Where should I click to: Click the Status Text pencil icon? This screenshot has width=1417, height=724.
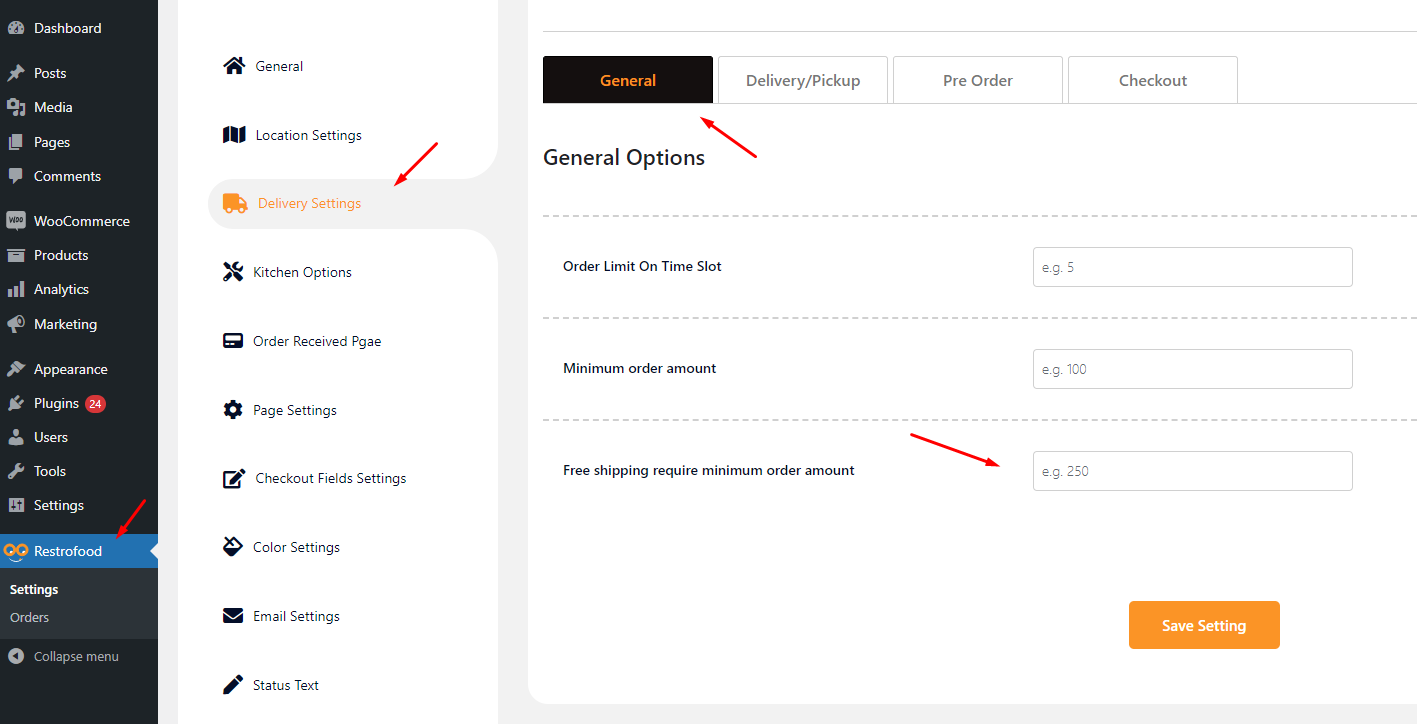pyautogui.click(x=233, y=685)
